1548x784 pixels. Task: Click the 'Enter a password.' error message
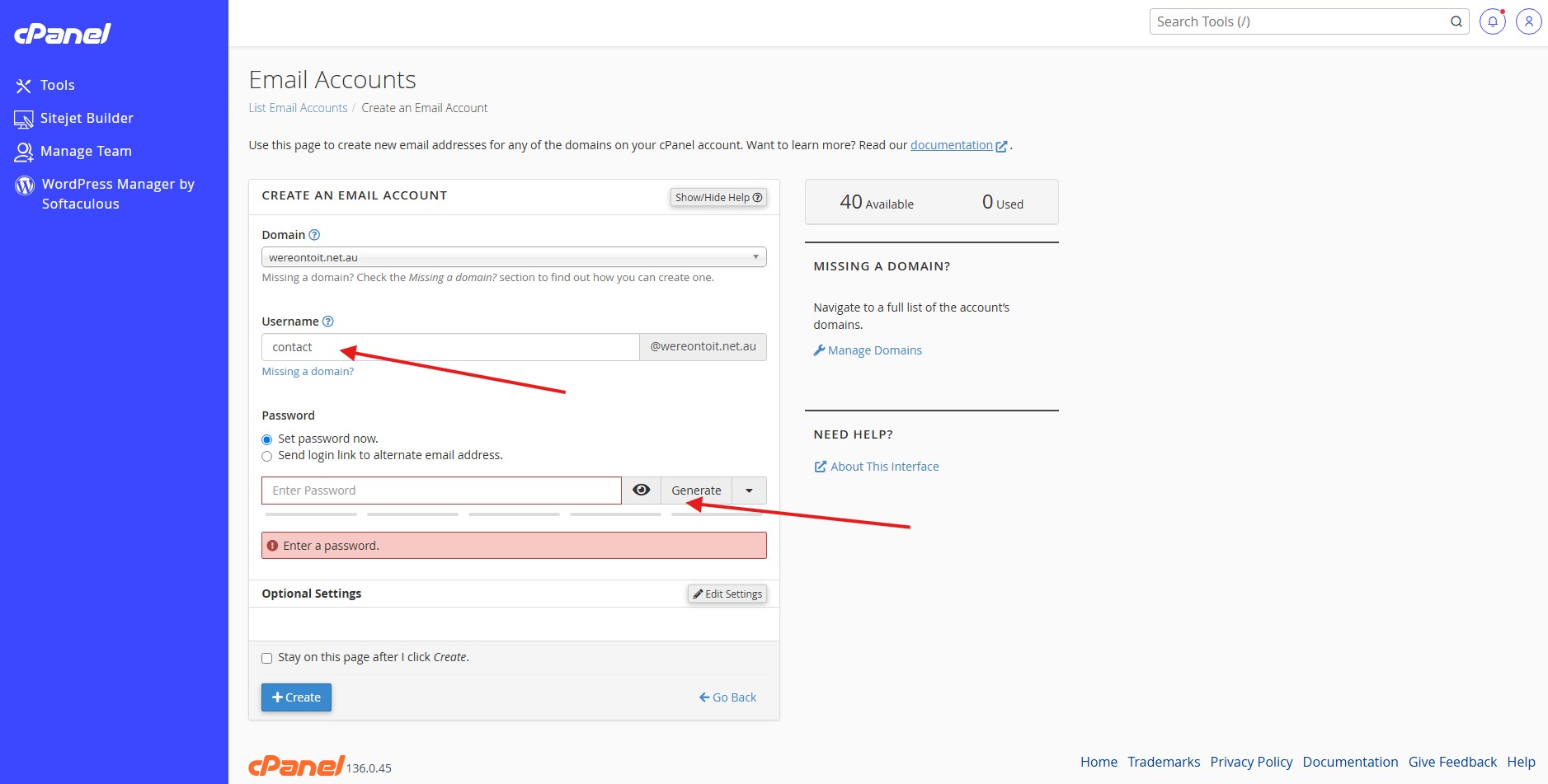[x=514, y=546]
